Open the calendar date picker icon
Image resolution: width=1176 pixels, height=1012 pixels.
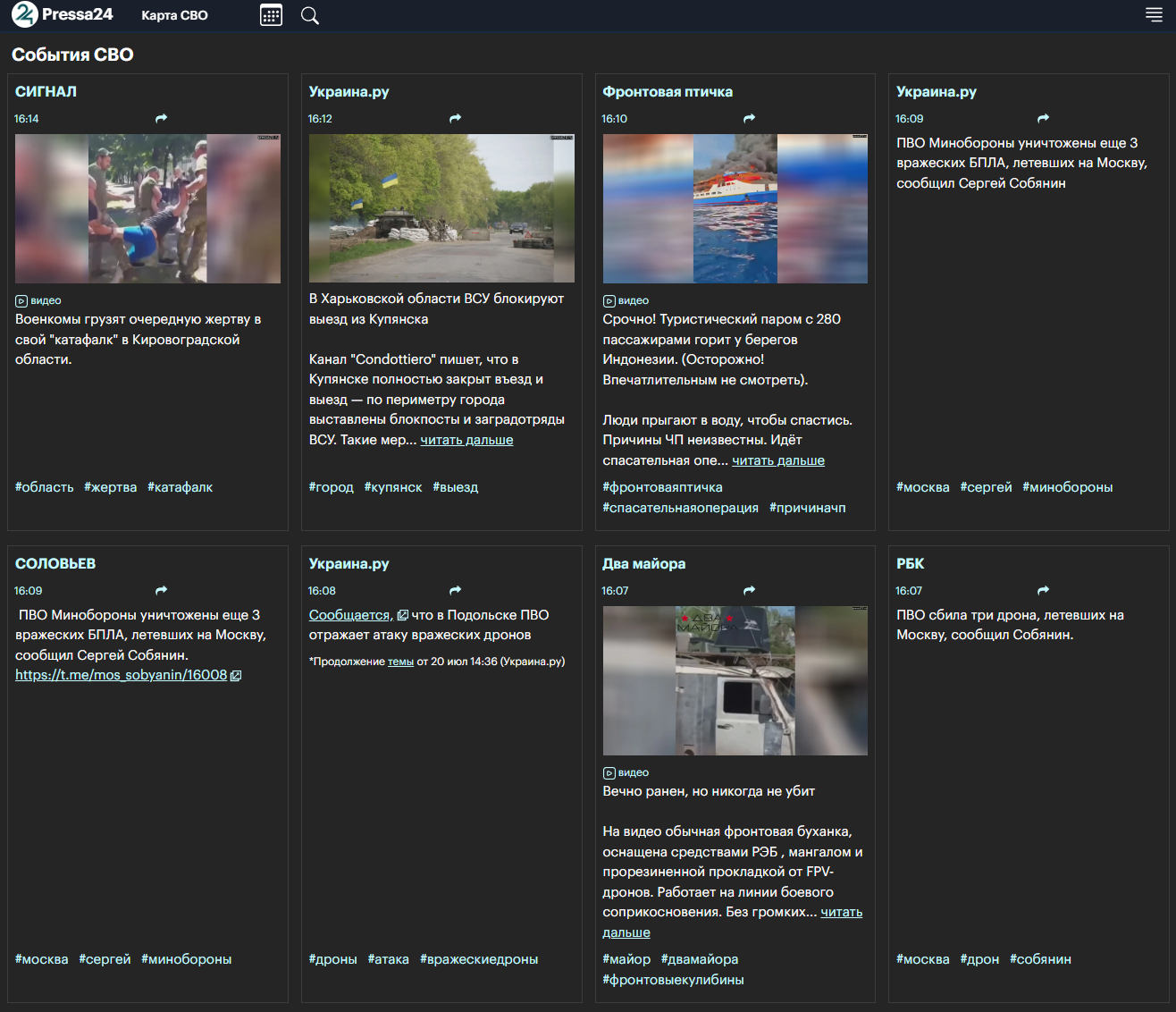click(271, 15)
